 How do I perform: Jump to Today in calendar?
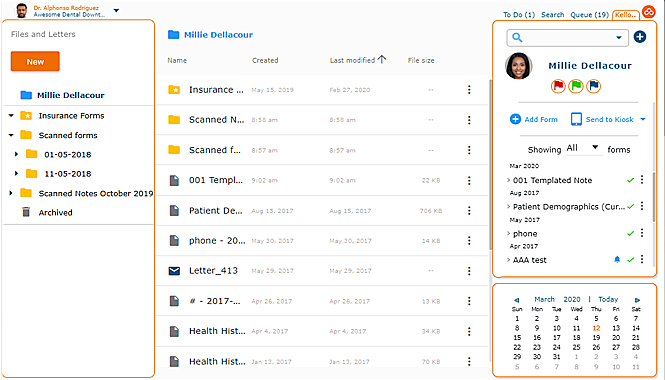[x=608, y=299]
